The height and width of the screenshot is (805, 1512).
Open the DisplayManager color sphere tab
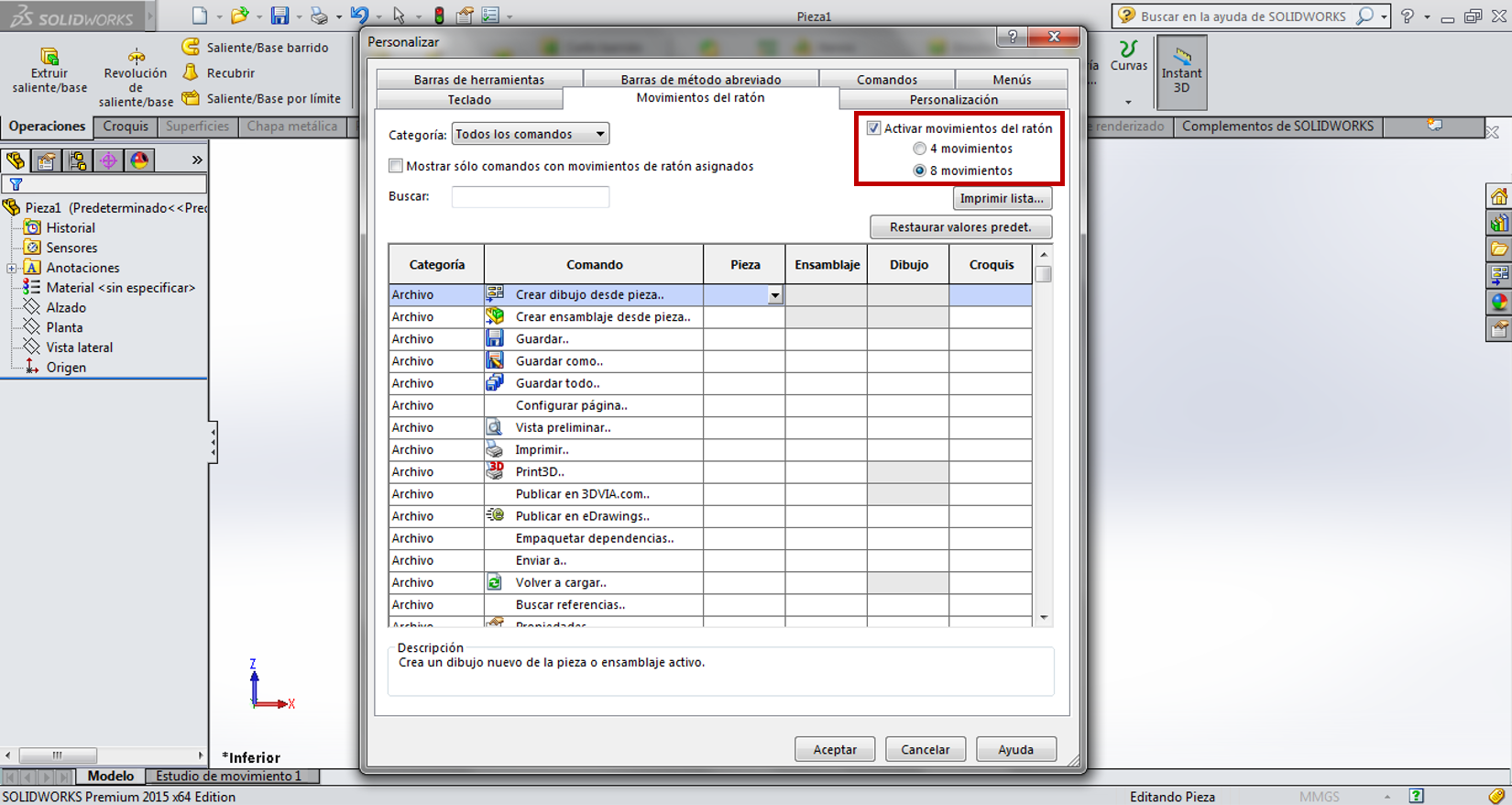pyautogui.click(x=139, y=160)
